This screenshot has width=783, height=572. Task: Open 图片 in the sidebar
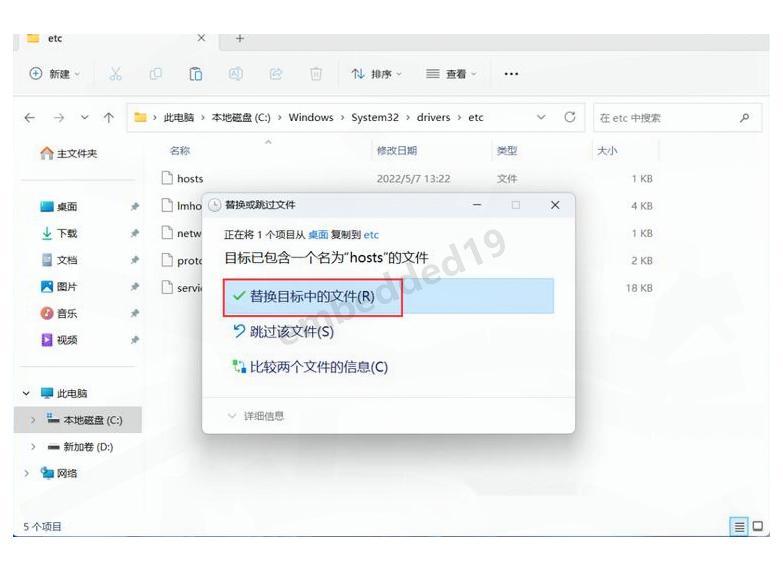coord(59,287)
